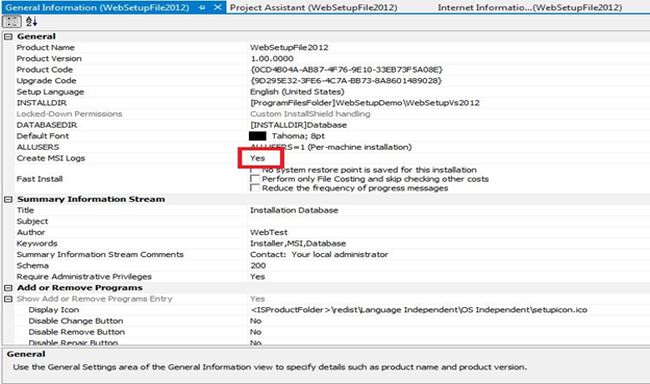Select the Upgrade Code GUID value
The width and height of the screenshot is (650, 384).
coord(346,80)
